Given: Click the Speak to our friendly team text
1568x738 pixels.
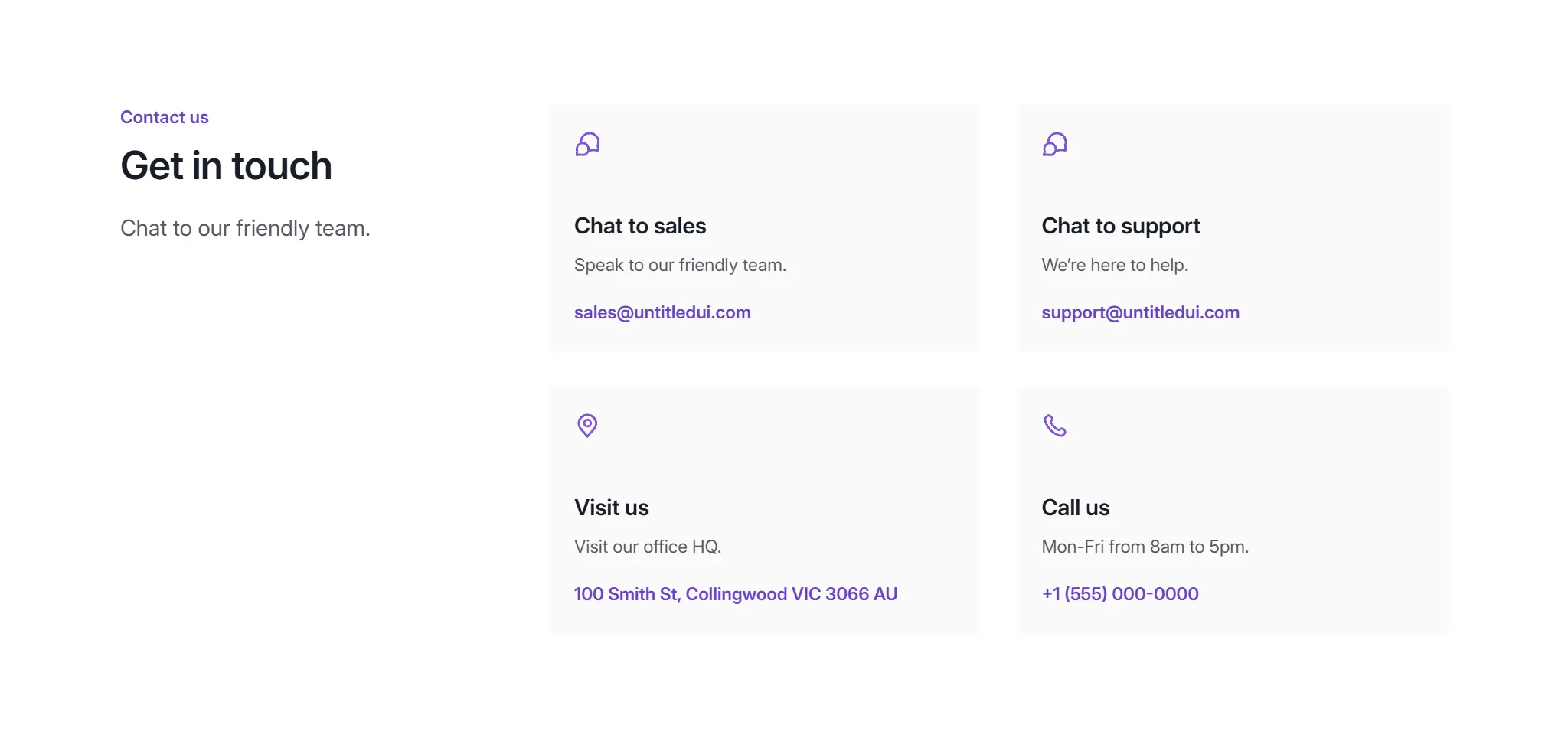Looking at the screenshot, I should point(681,265).
